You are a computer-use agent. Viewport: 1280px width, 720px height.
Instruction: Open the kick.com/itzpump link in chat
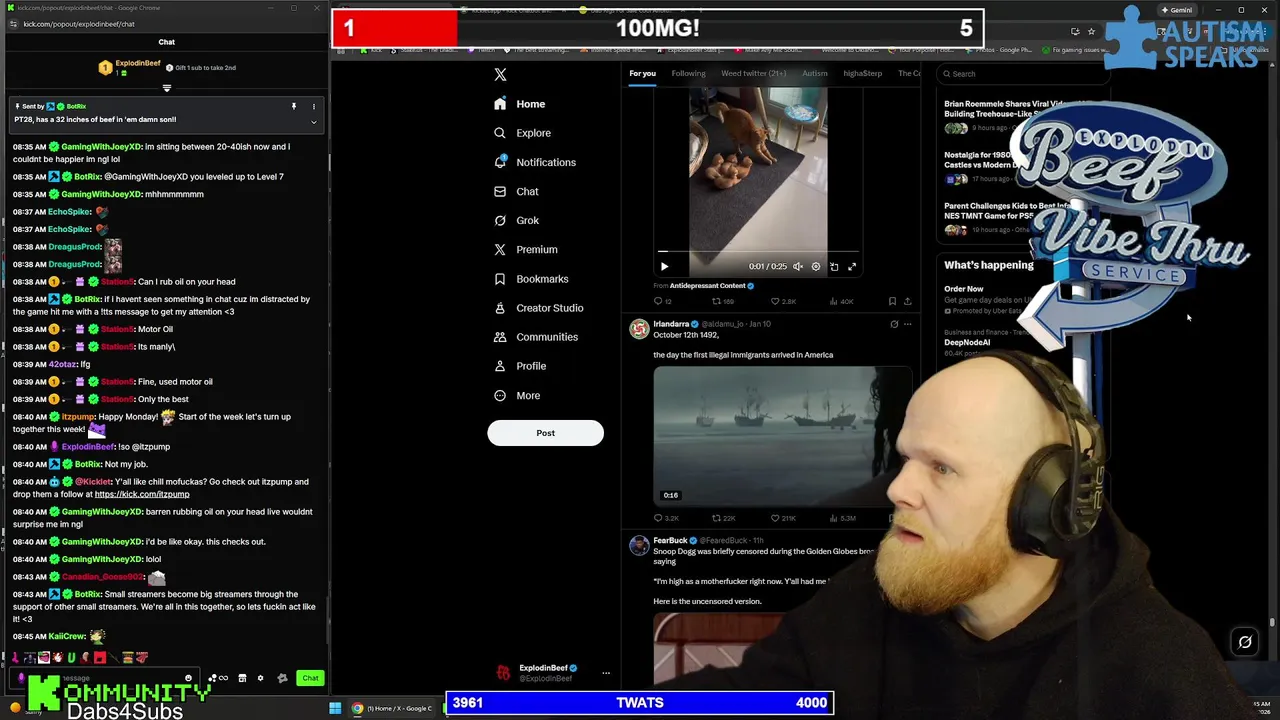point(141,494)
